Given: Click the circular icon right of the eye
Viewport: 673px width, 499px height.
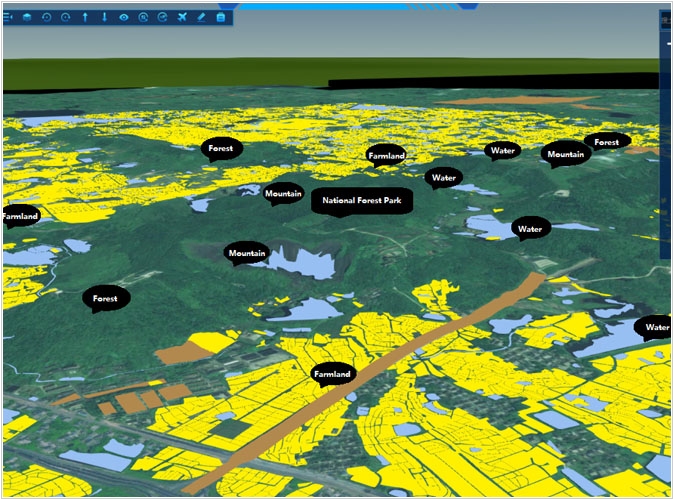Looking at the screenshot, I should [x=143, y=17].
